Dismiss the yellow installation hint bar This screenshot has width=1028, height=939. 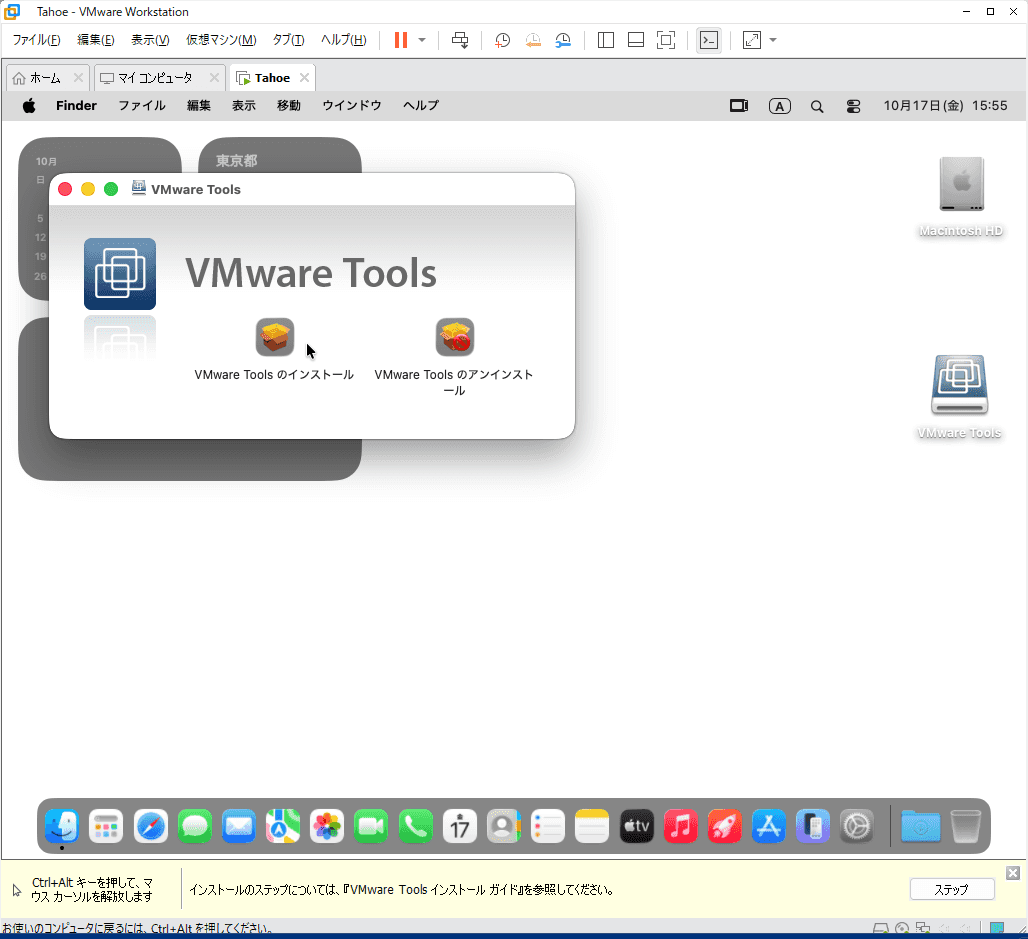click(x=1012, y=873)
